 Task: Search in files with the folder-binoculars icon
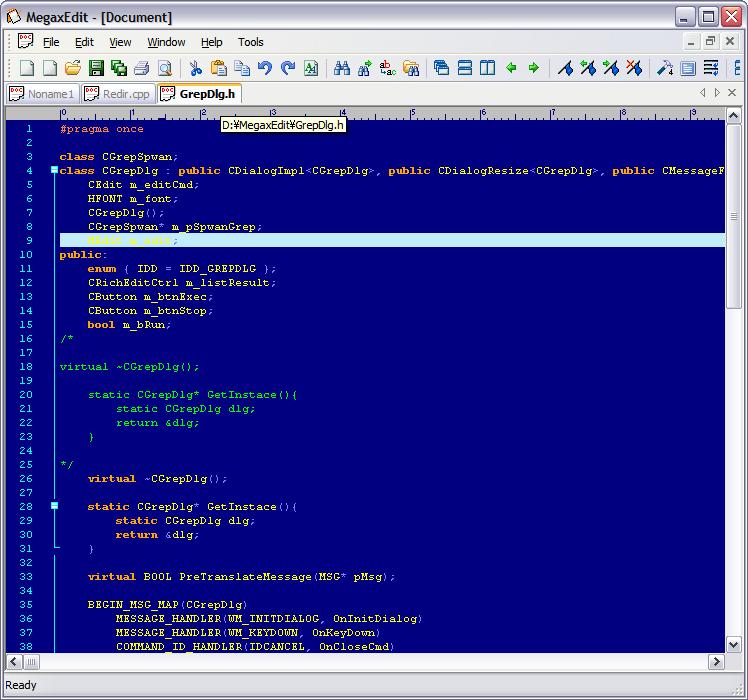[411, 68]
